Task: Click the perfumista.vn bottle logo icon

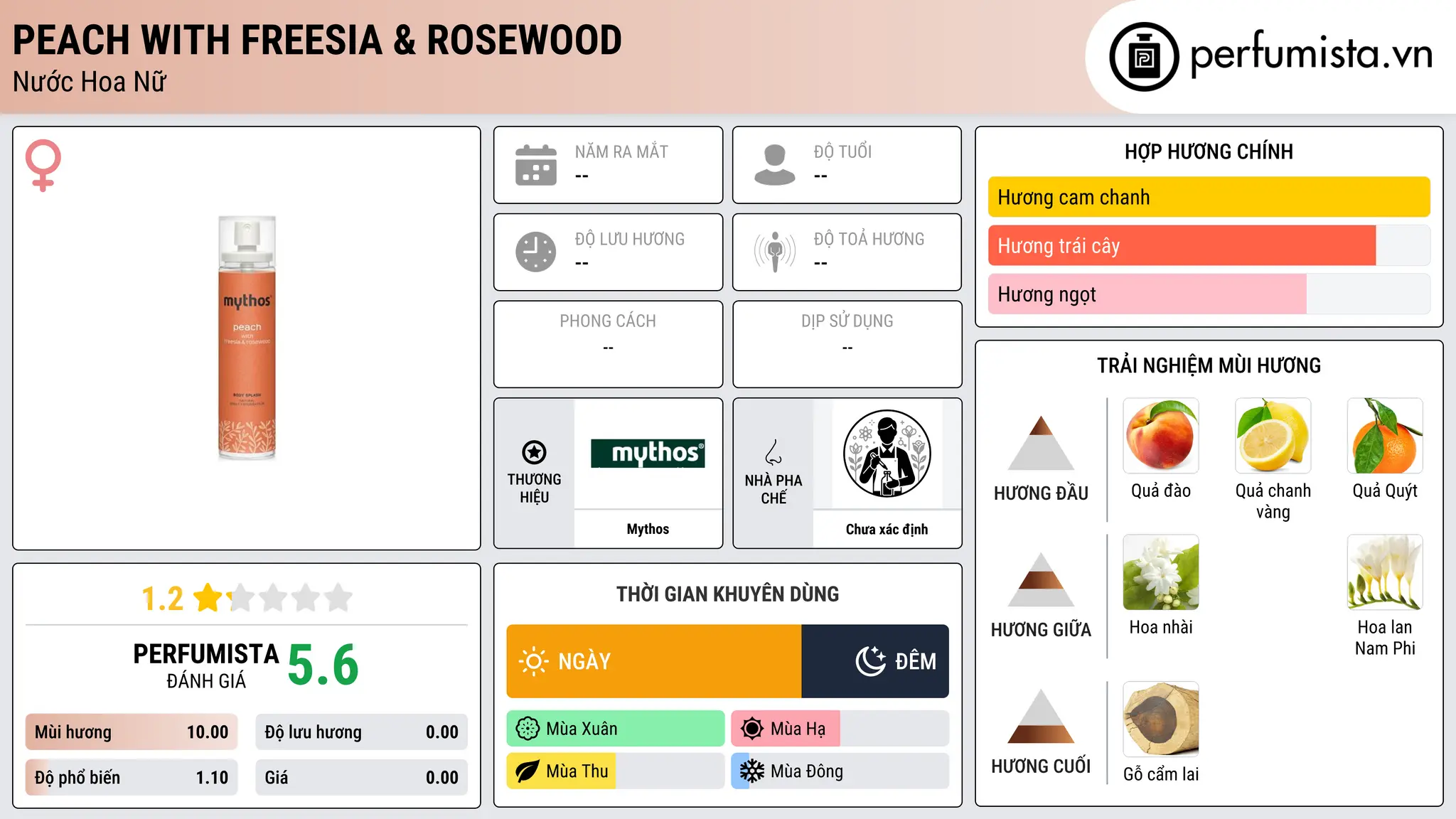Action: [x=1144, y=57]
